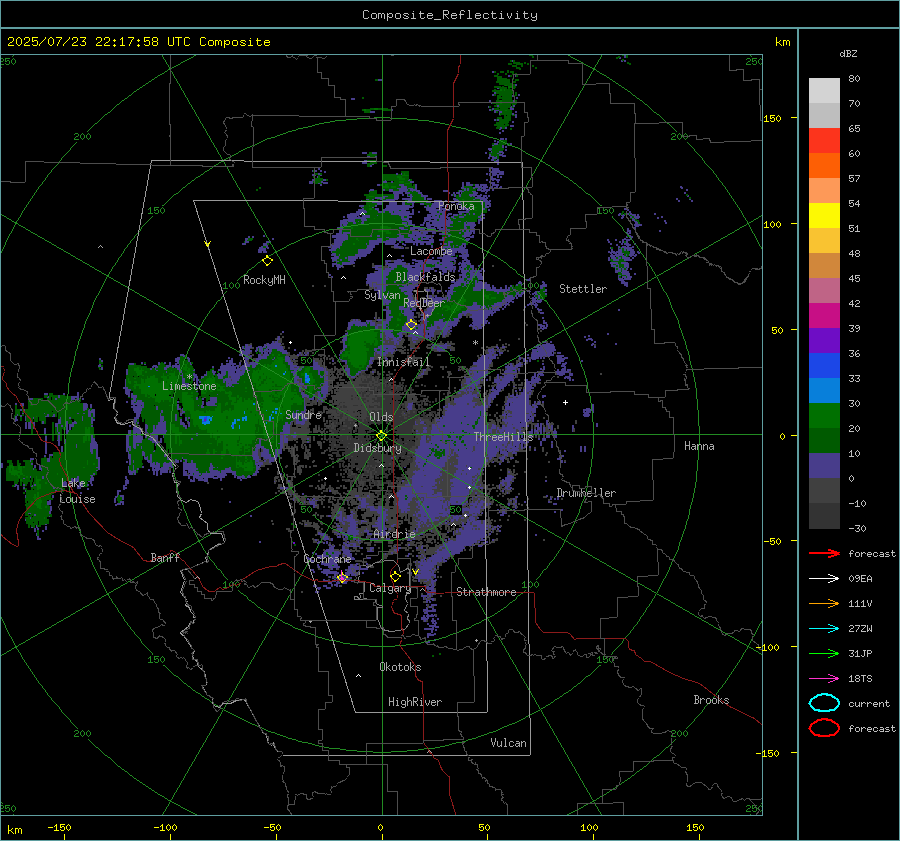This screenshot has height=841, width=900.
Task: Click the Brooks label
Action: point(711,700)
